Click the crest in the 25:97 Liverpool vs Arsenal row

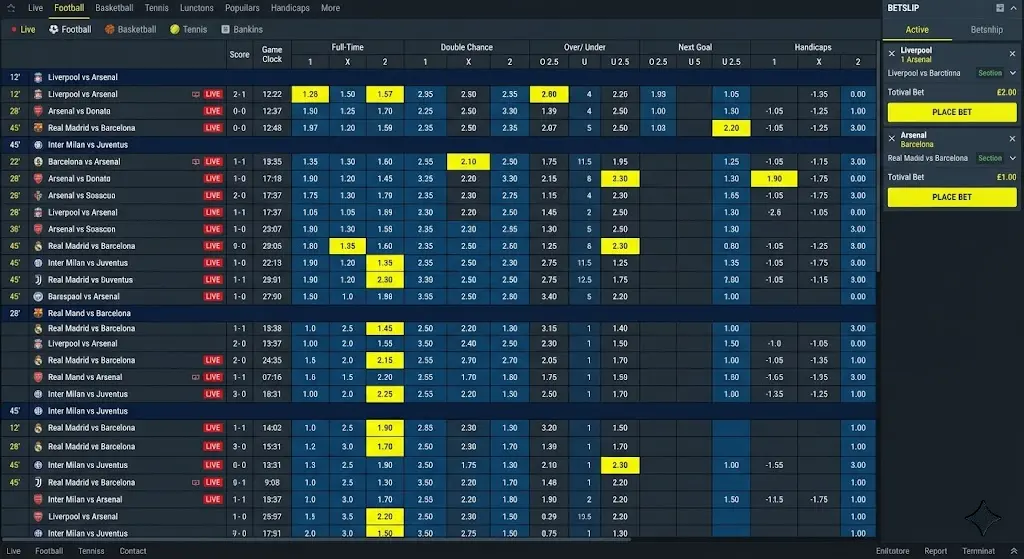(38, 517)
